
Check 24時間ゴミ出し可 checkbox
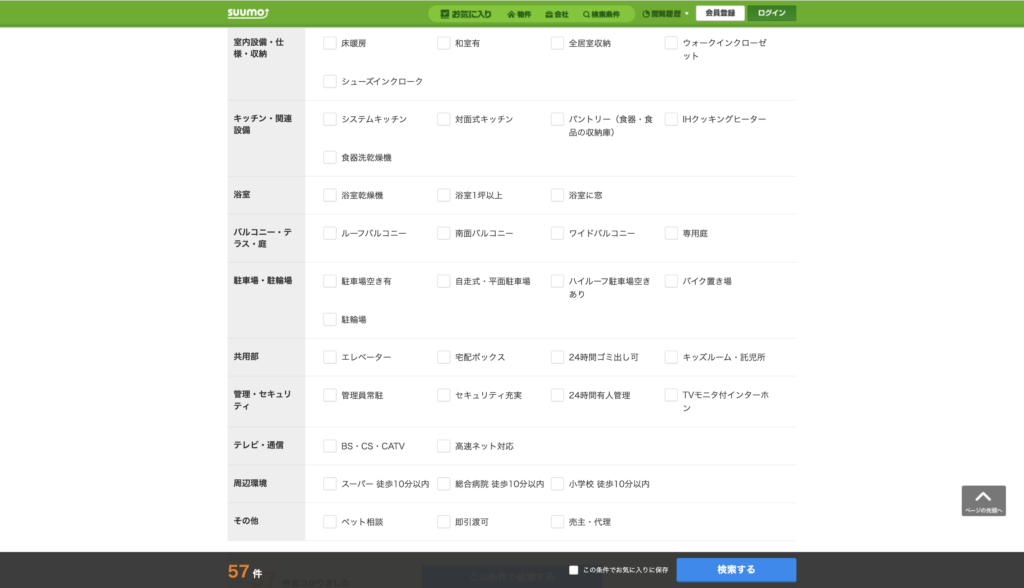pos(557,357)
